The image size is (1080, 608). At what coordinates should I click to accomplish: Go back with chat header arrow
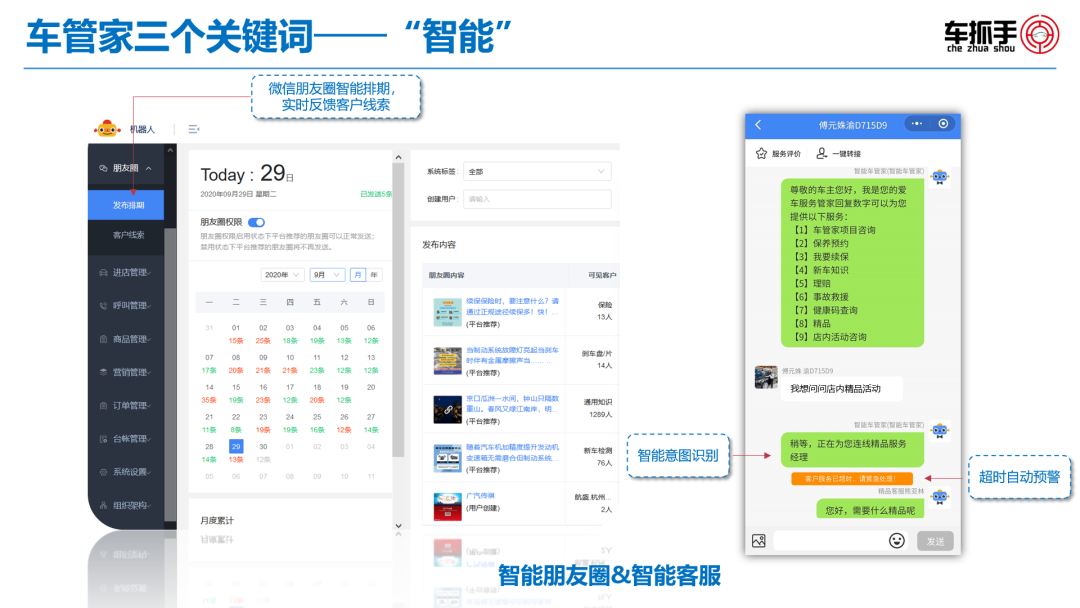click(x=758, y=125)
